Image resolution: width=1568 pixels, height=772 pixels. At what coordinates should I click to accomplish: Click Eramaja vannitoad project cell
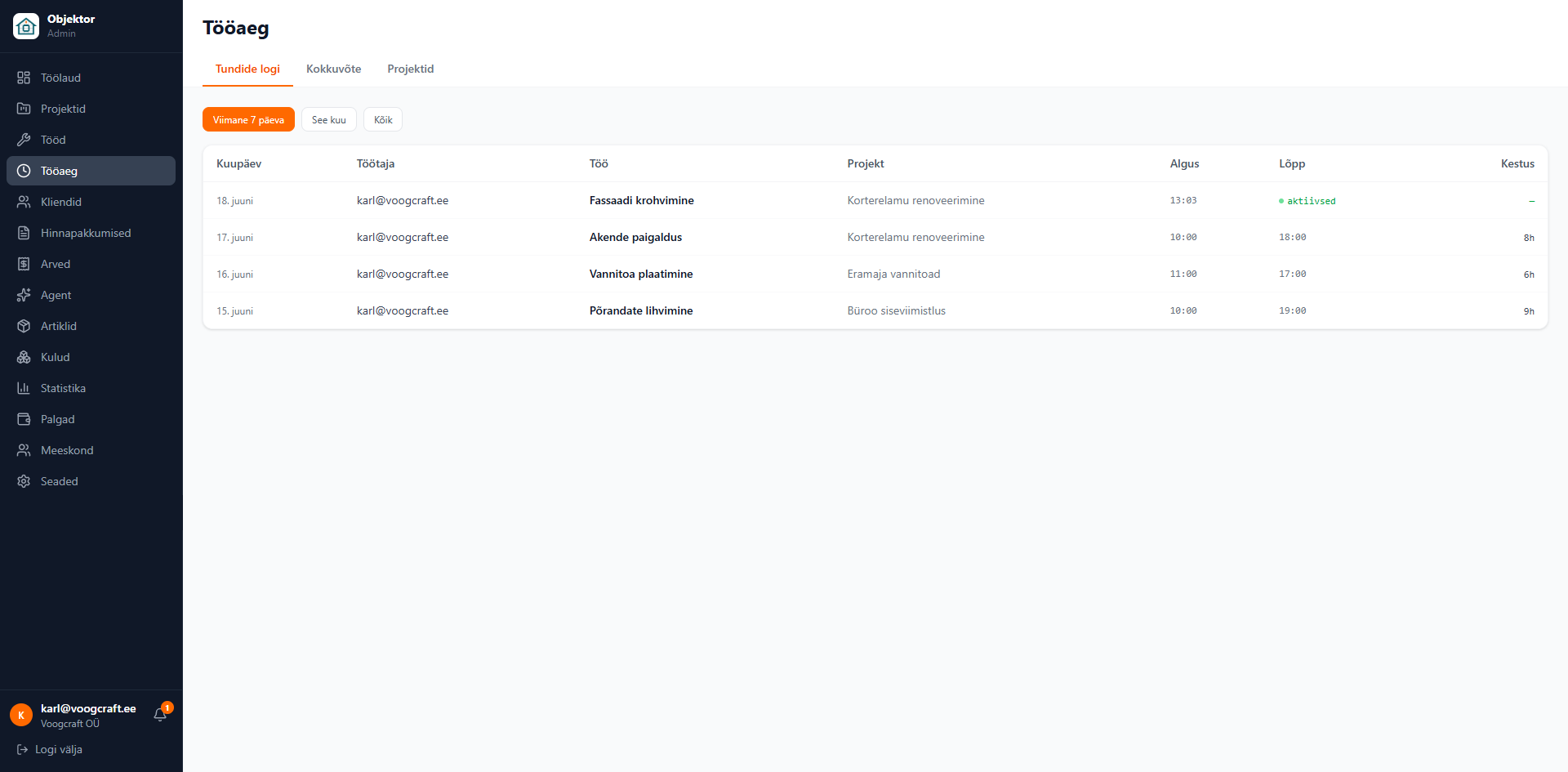(893, 274)
